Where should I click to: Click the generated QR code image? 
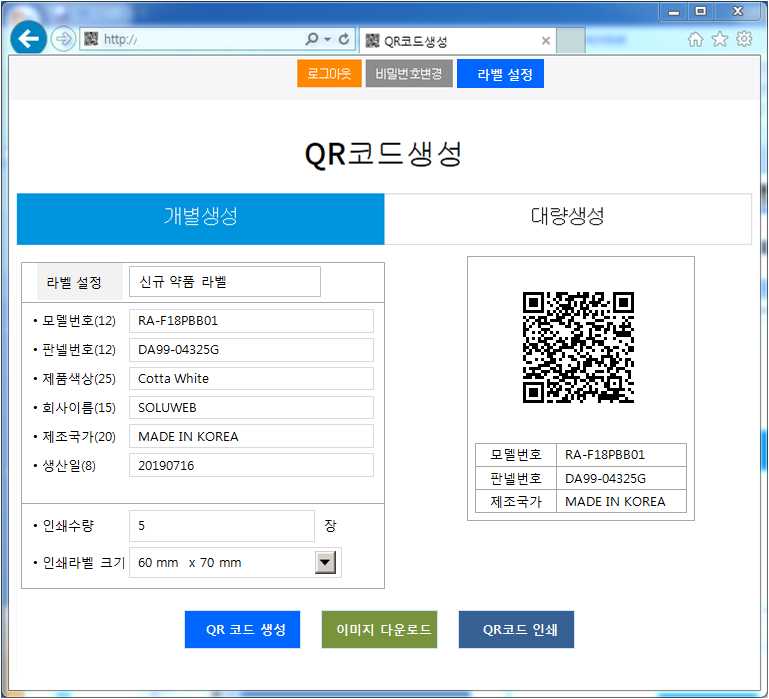[578, 347]
